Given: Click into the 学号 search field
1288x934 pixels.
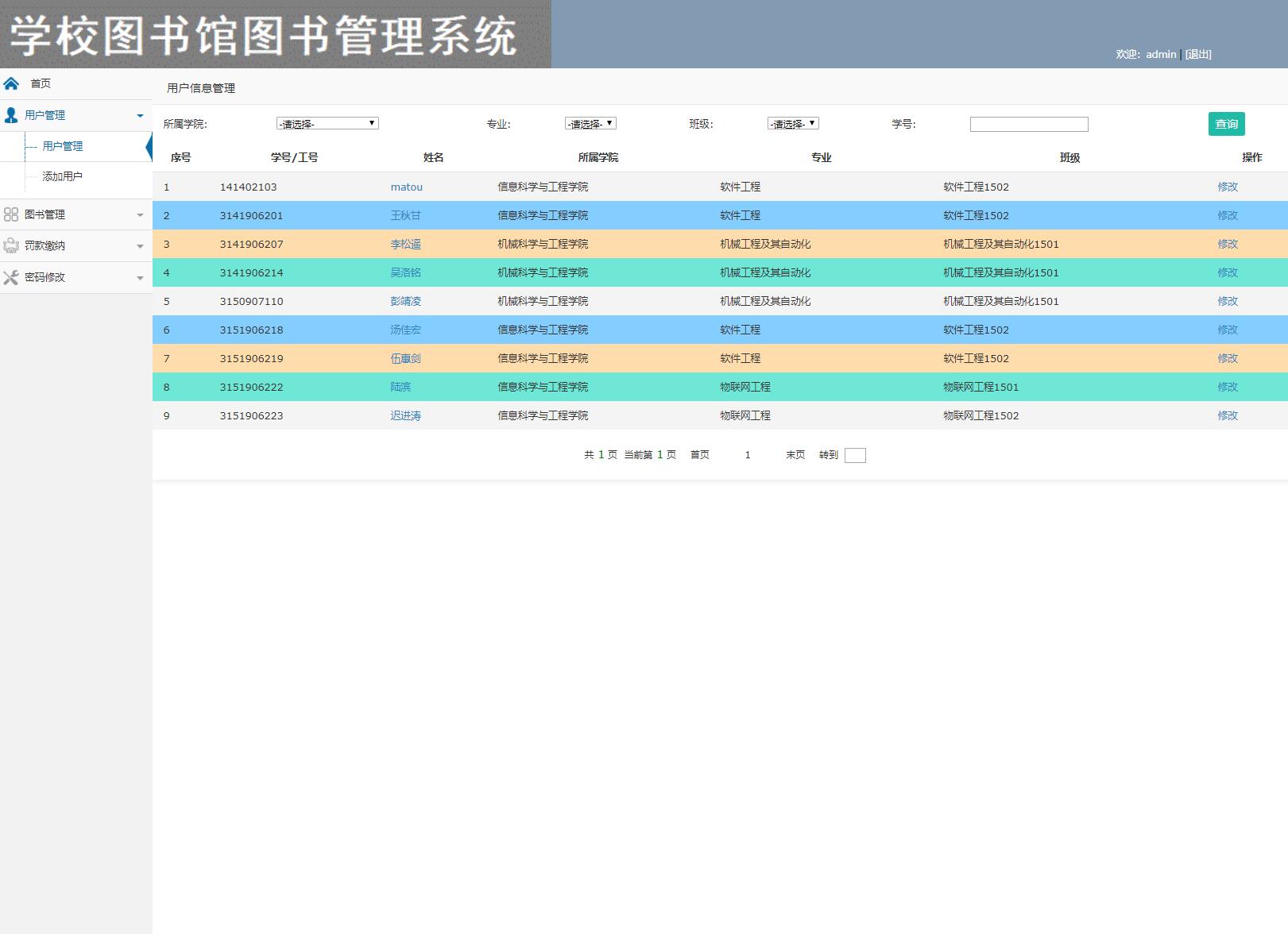Looking at the screenshot, I should click(1029, 124).
